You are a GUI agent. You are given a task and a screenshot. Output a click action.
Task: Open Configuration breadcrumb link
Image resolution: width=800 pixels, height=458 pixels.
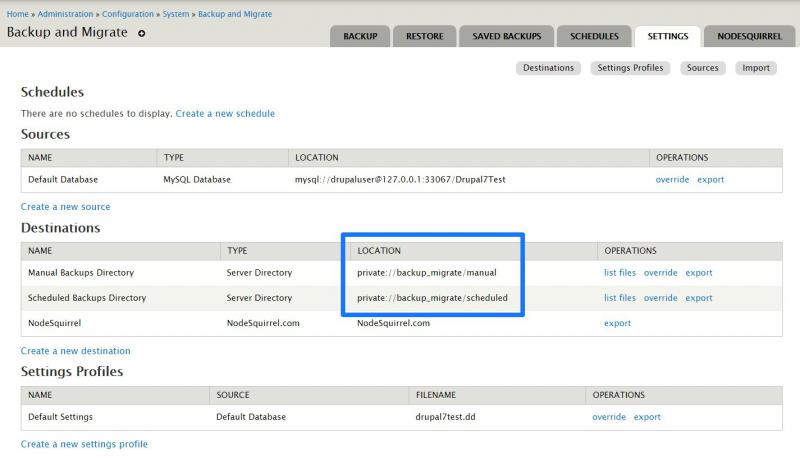point(128,14)
